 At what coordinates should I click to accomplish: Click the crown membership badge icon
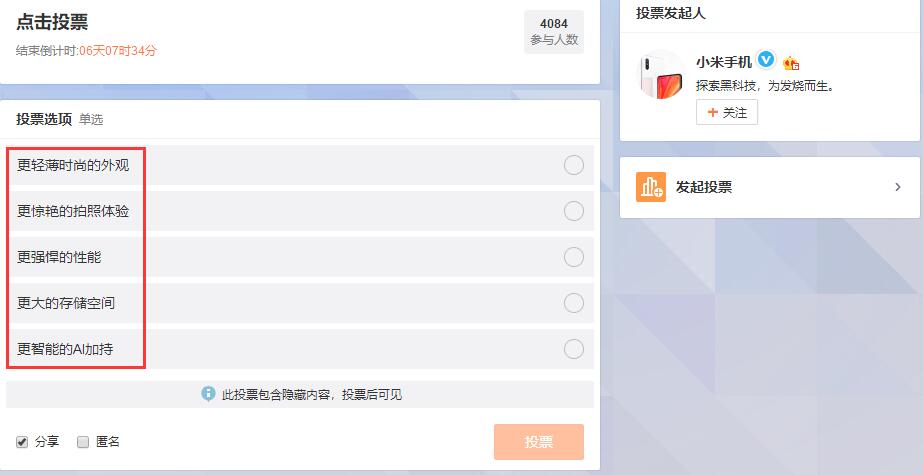[x=791, y=63]
